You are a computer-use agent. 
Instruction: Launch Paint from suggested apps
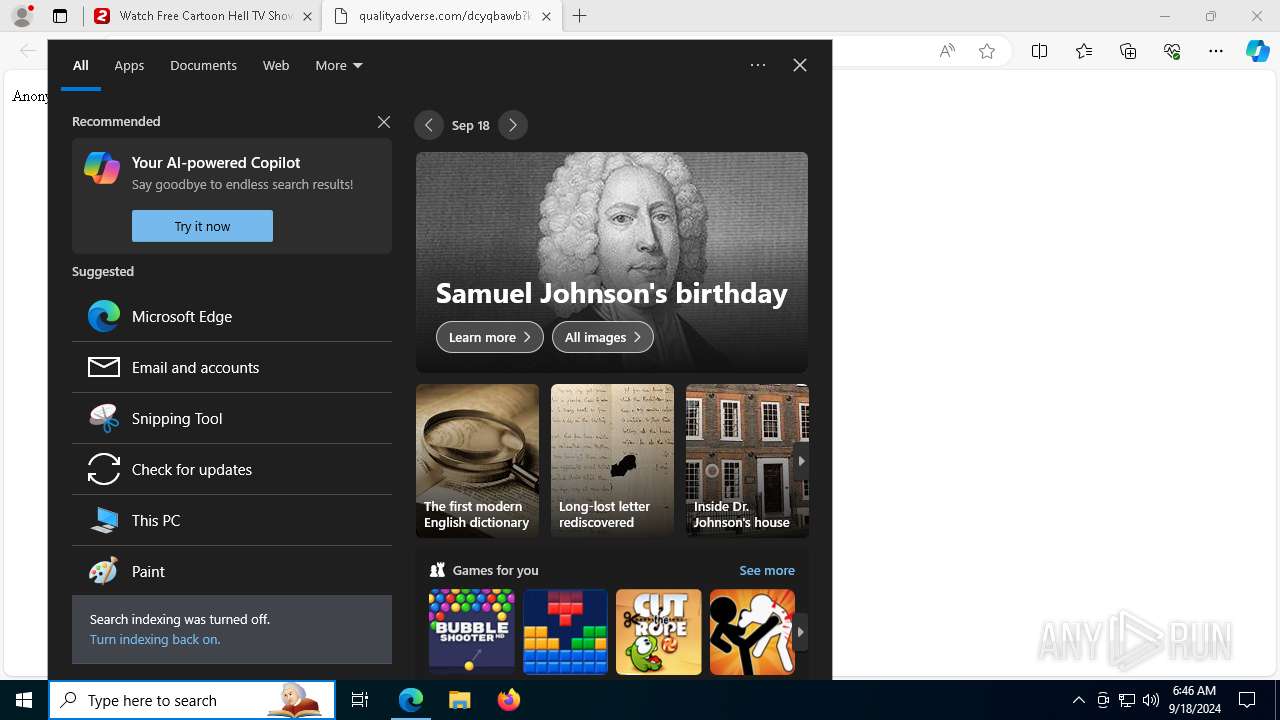pyautogui.click(x=232, y=571)
